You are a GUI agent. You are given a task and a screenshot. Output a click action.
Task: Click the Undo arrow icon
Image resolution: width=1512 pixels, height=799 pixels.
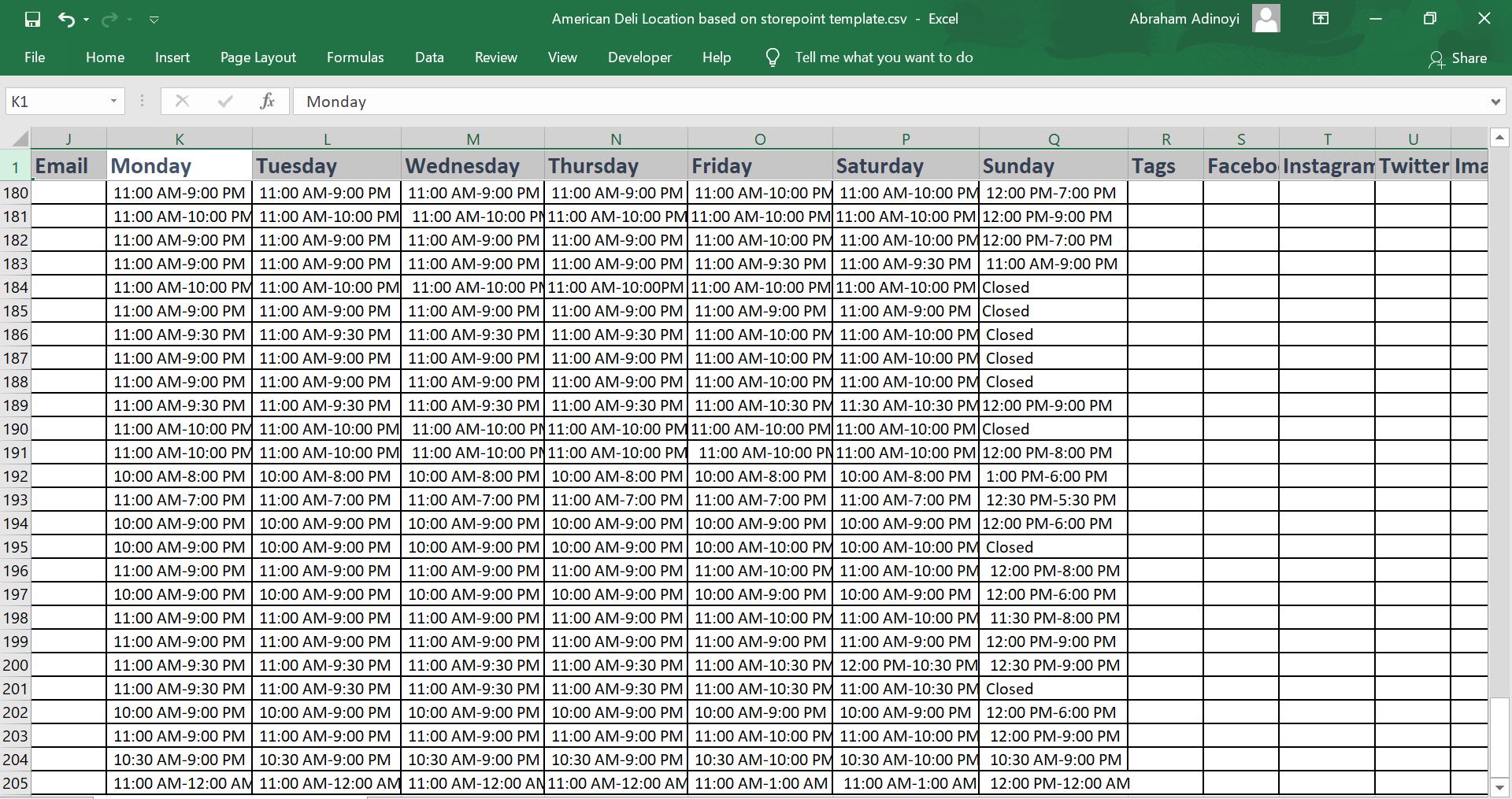[66, 19]
